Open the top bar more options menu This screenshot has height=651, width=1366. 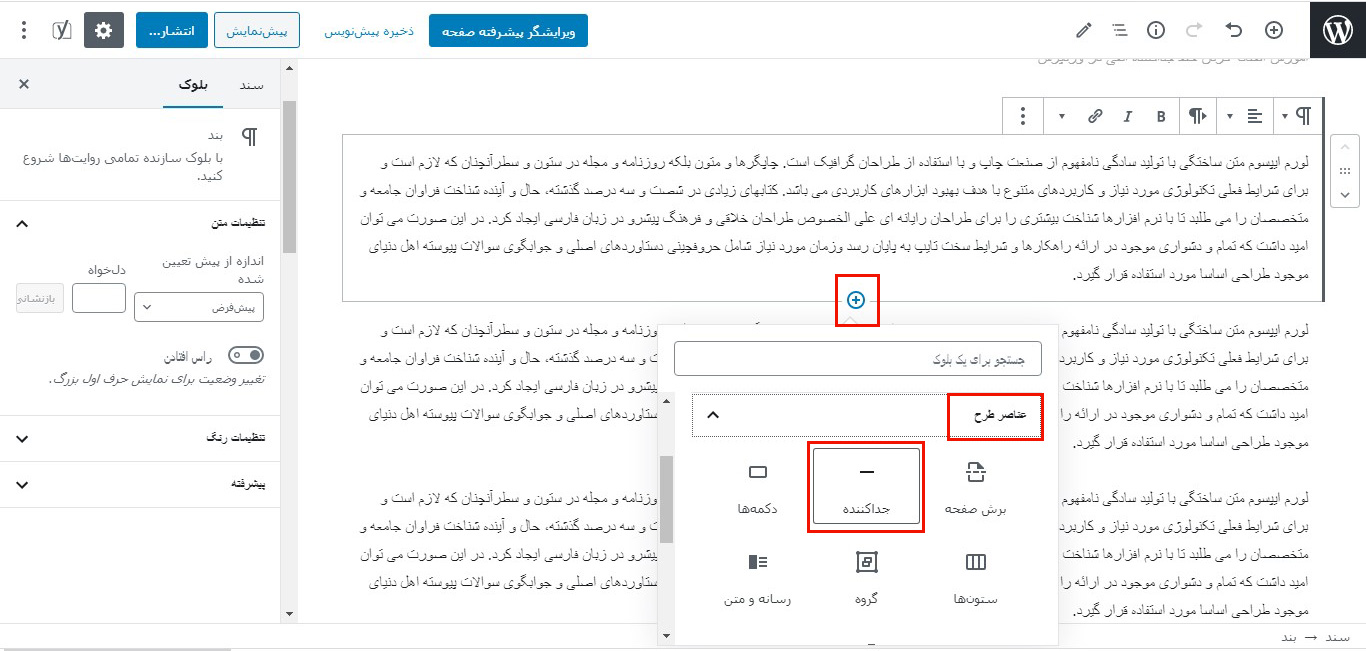click(24, 30)
